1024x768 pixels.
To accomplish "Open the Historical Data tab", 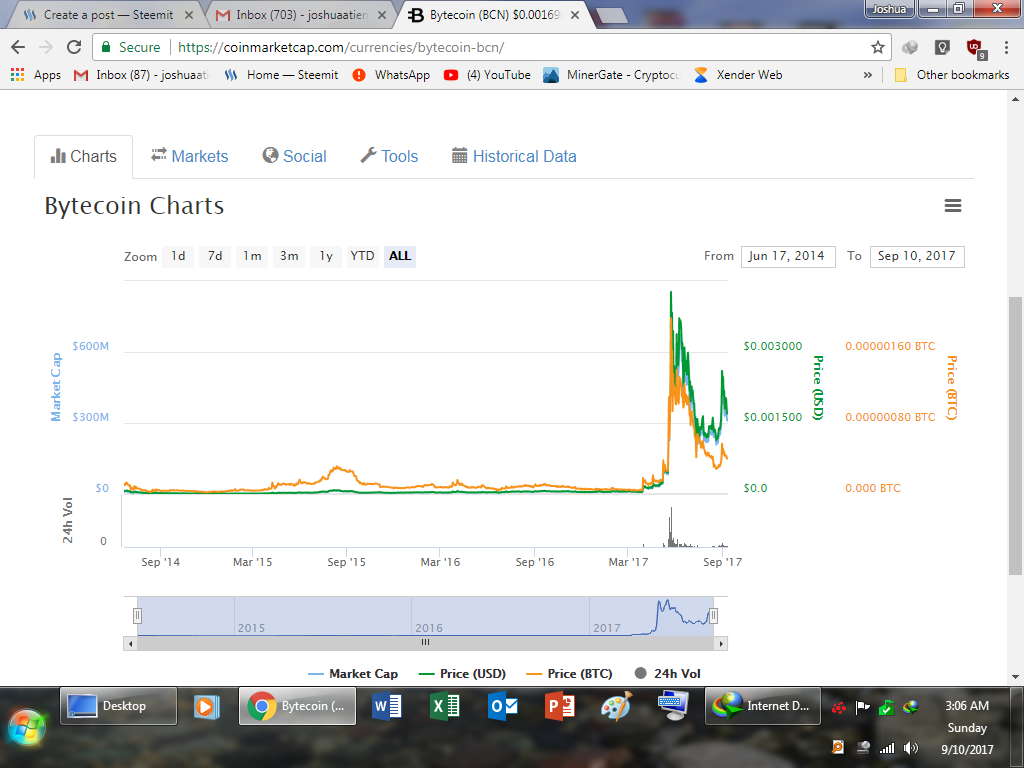I will tap(514, 157).
